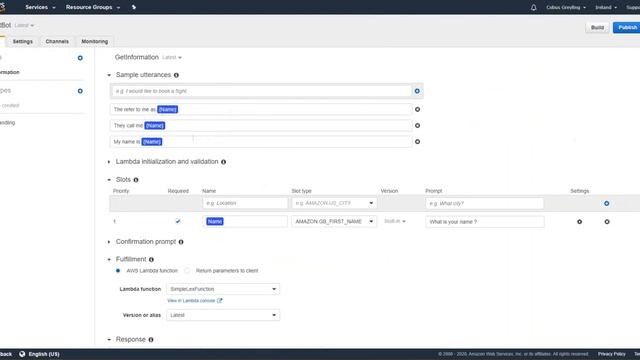The width and height of the screenshot is (640, 360).
Task: Open the Lambda function dropdown
Action: (223, 289)
